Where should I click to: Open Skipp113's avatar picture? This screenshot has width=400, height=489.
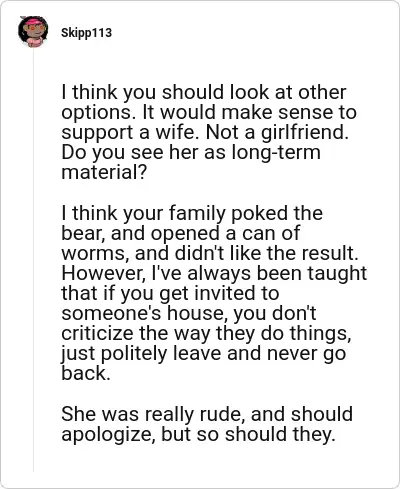33,32
